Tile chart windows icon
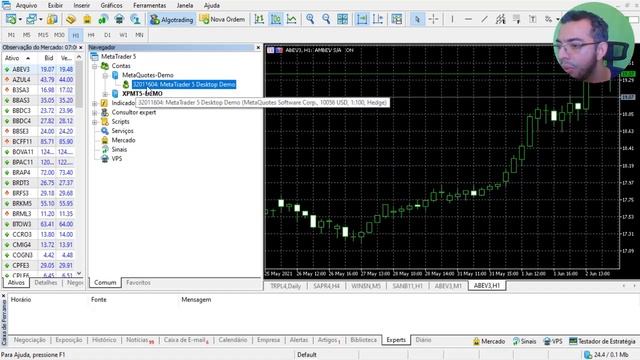Screen dimensions: 640x360 click(342, 19)
